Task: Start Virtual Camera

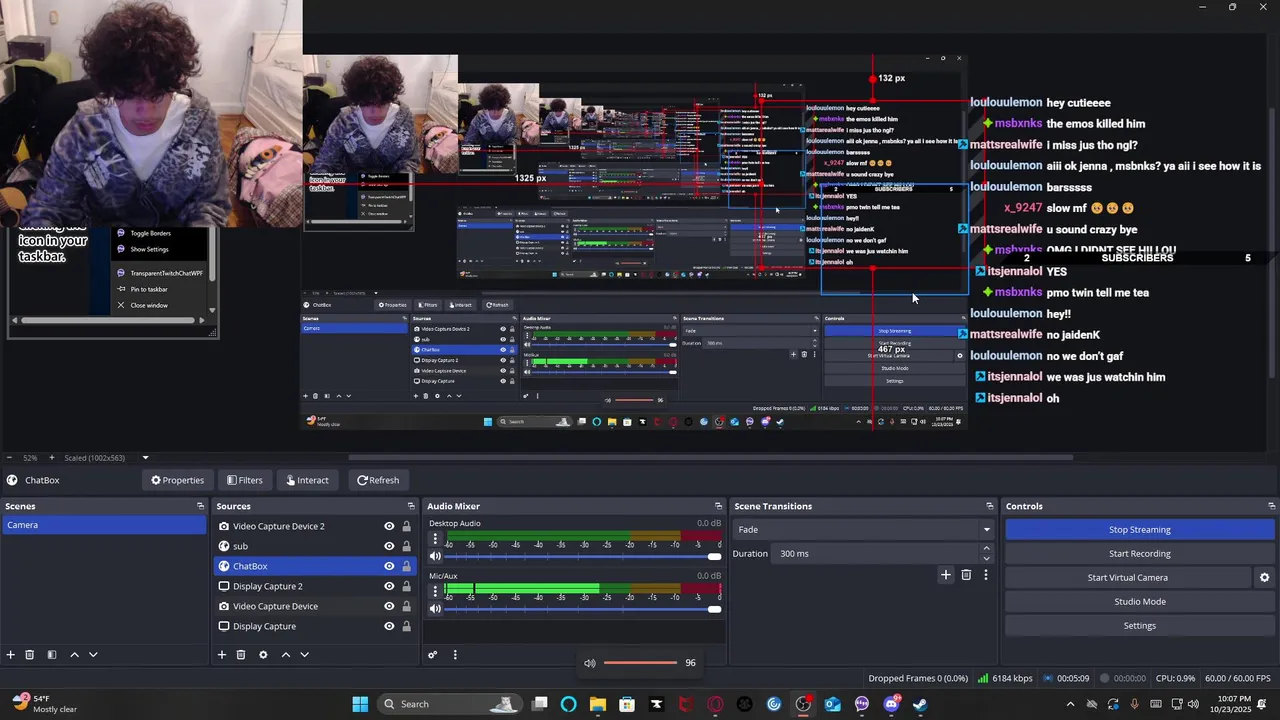Action: [x=1128, y=578]
